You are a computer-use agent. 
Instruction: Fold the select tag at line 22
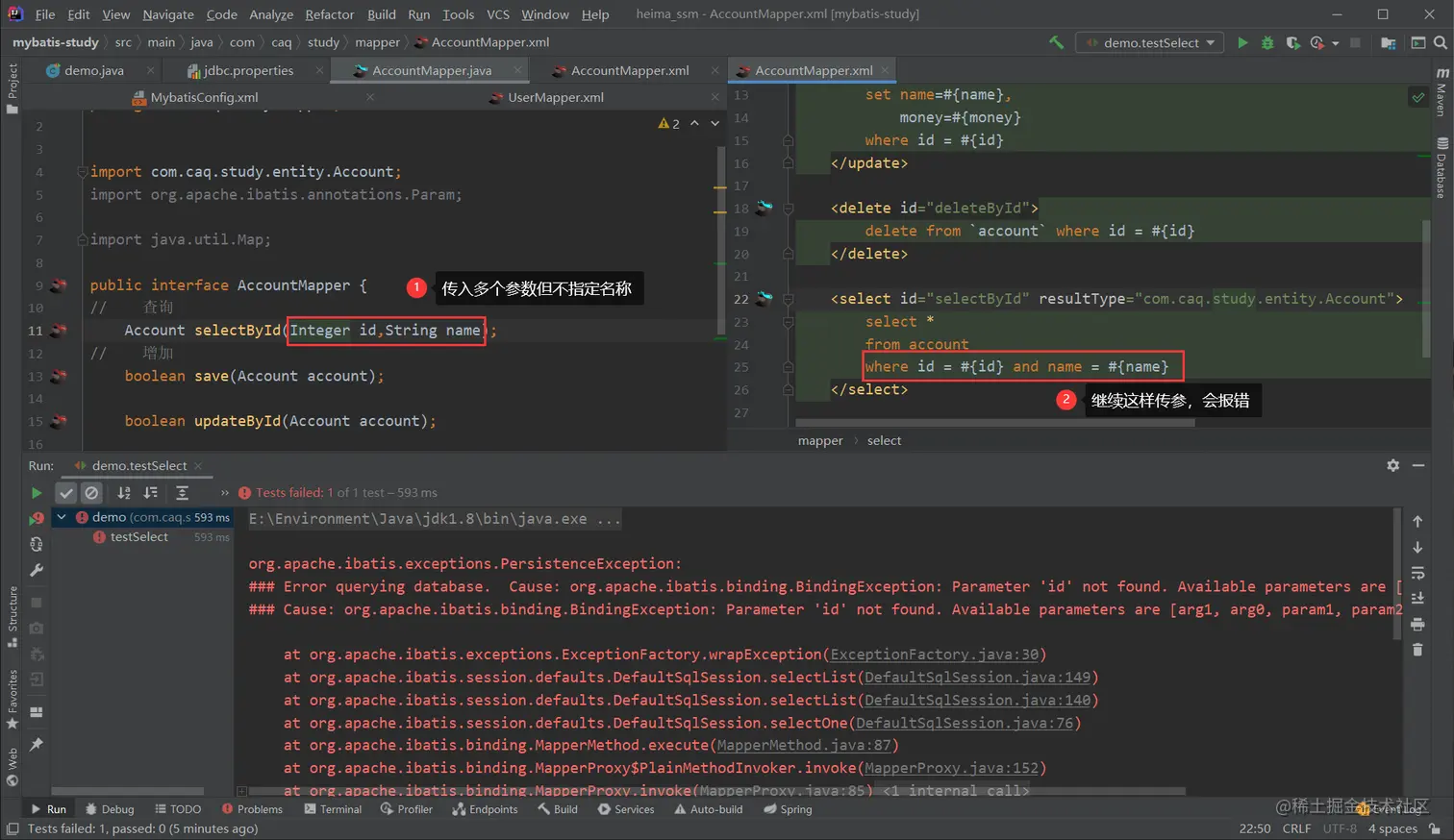click(x=788, y=299)
